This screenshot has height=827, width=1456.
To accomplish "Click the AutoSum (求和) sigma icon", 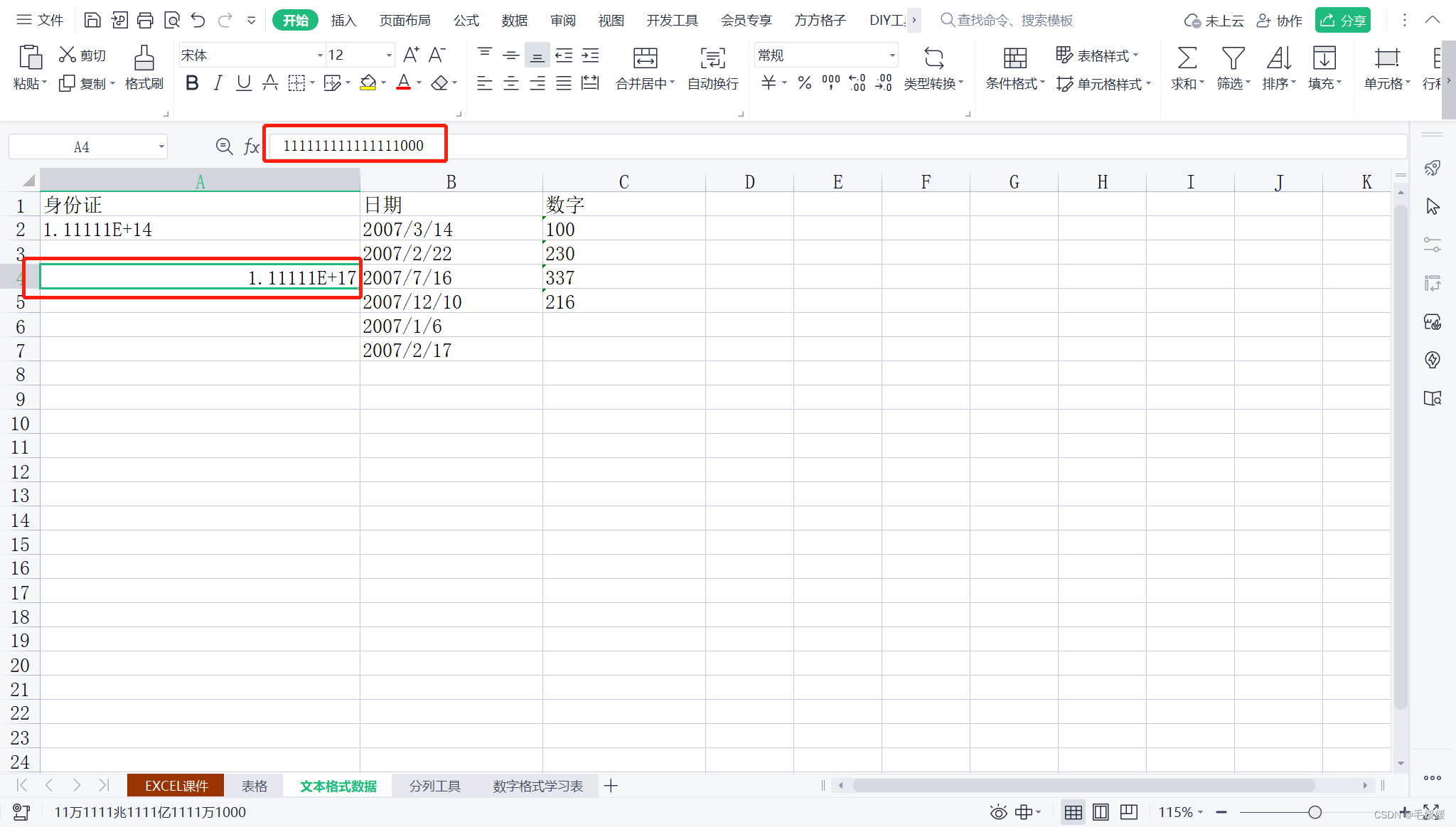I will [1187, 58].
